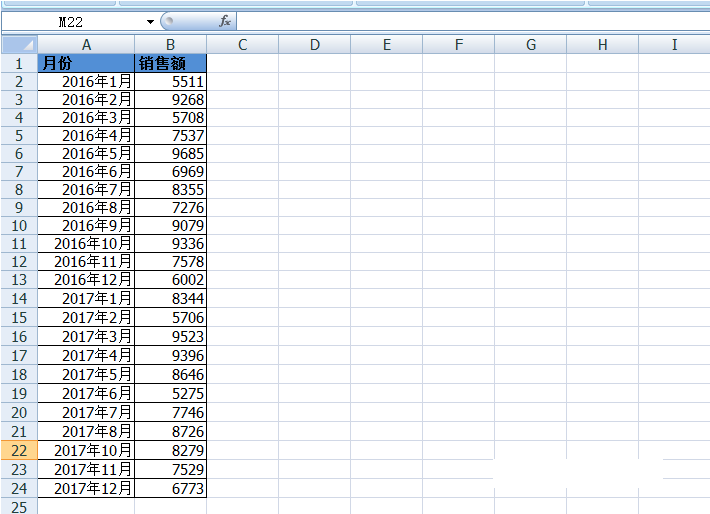The image size is (710, 514).
Task: Select cell with 2017年1月
Action: coord(86,298)
